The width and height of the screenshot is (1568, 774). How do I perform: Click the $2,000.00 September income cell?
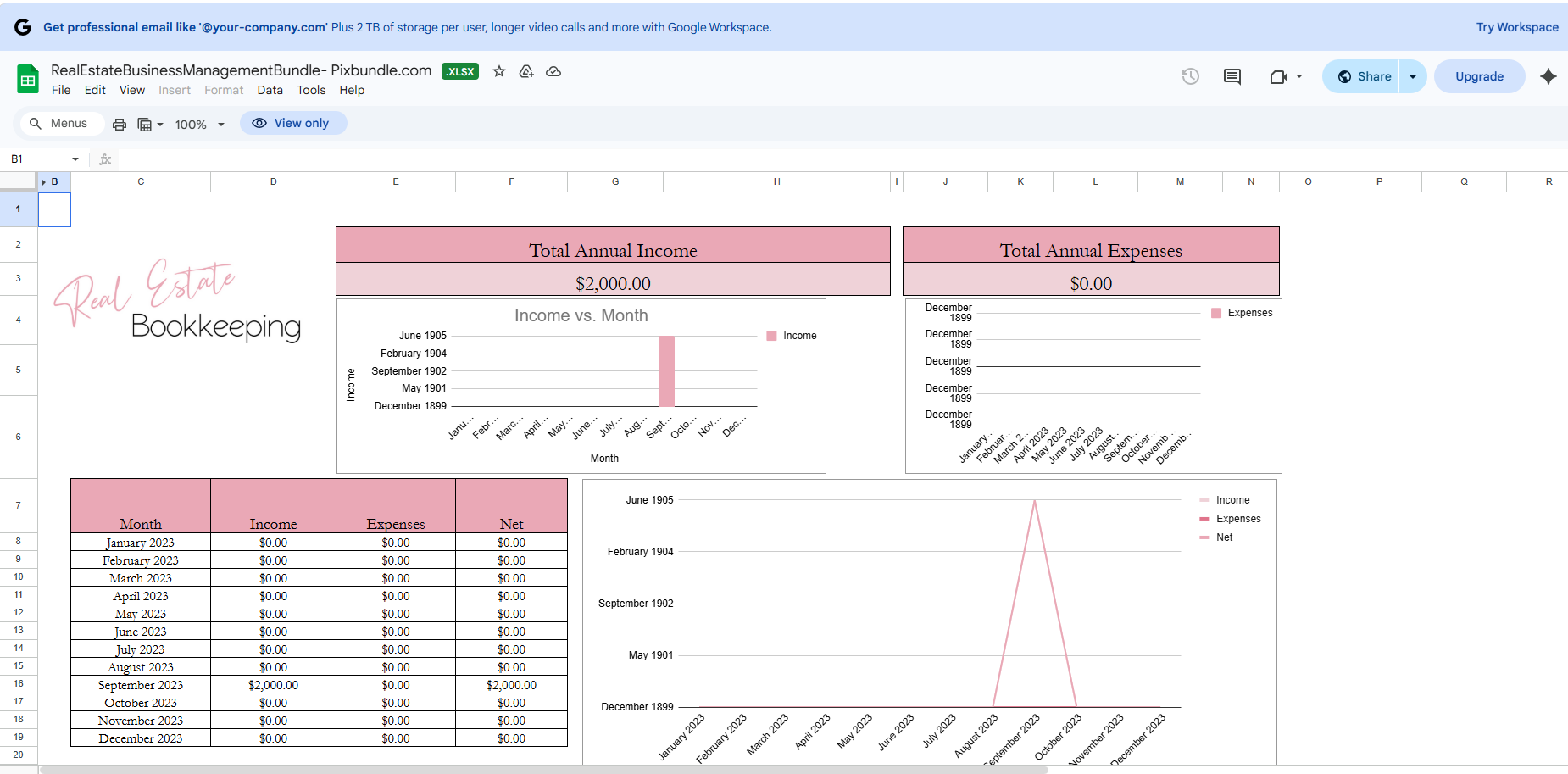273,685
